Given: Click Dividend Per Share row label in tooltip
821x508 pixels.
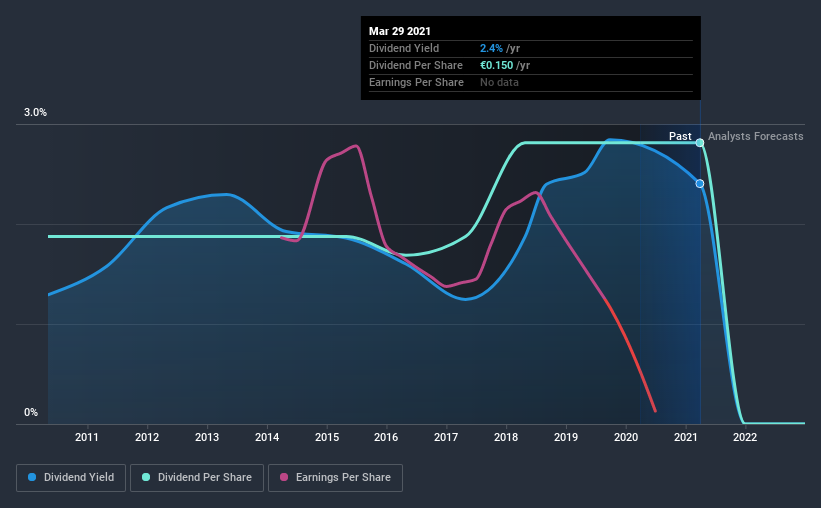Looking at the screenshot, I should pos(416,65).
